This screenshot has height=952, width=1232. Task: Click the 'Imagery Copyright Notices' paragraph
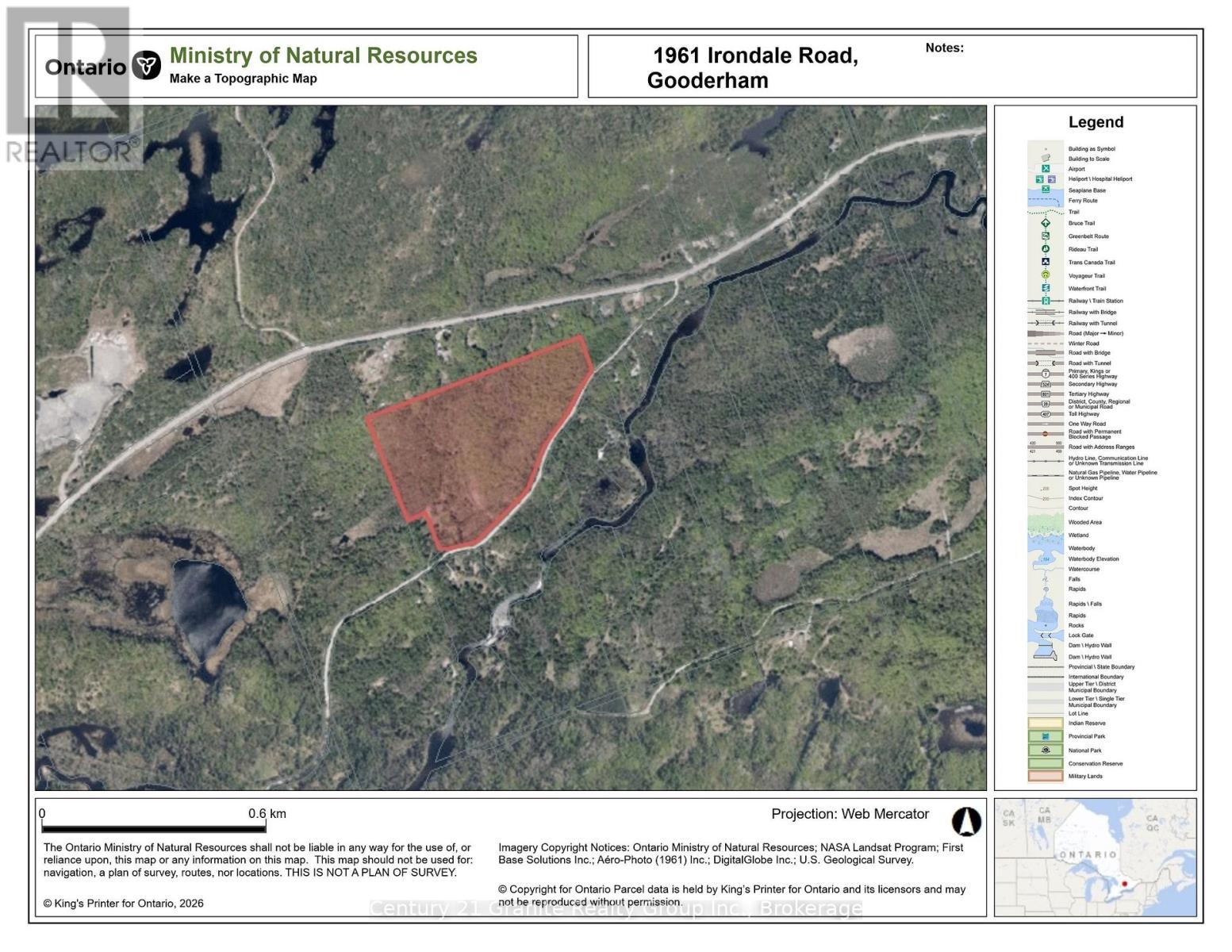731,854
